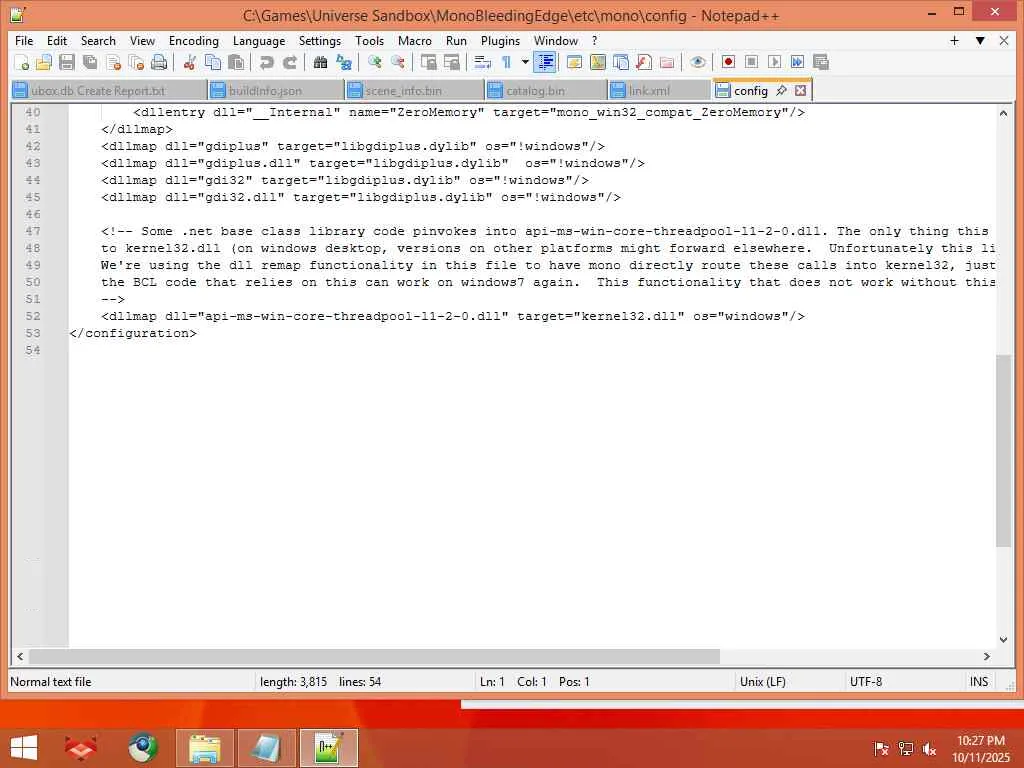
Task: Click the Close document toolbar icon
Action: coord(113,62)
